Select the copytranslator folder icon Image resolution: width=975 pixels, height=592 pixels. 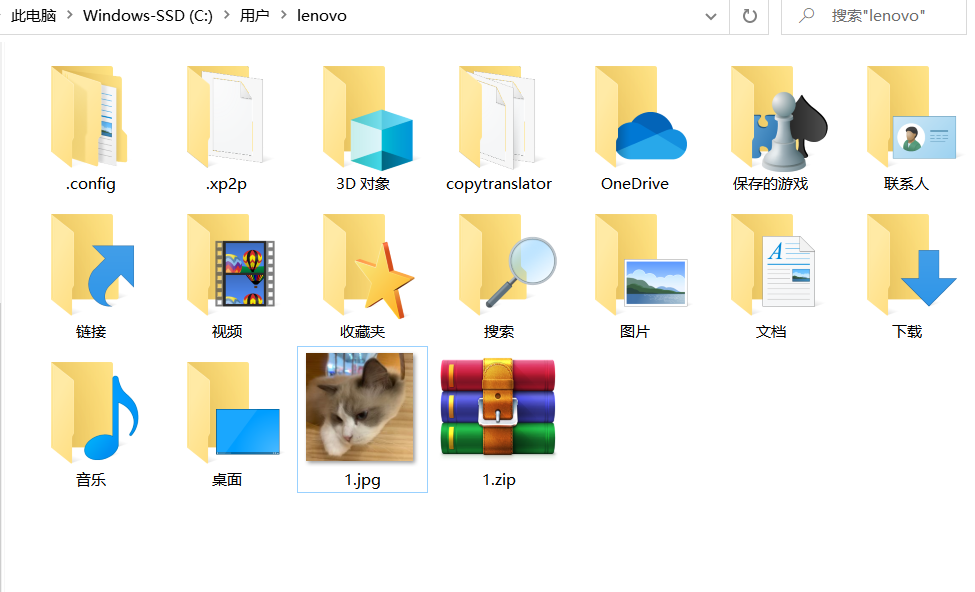[x=498, y=117]
